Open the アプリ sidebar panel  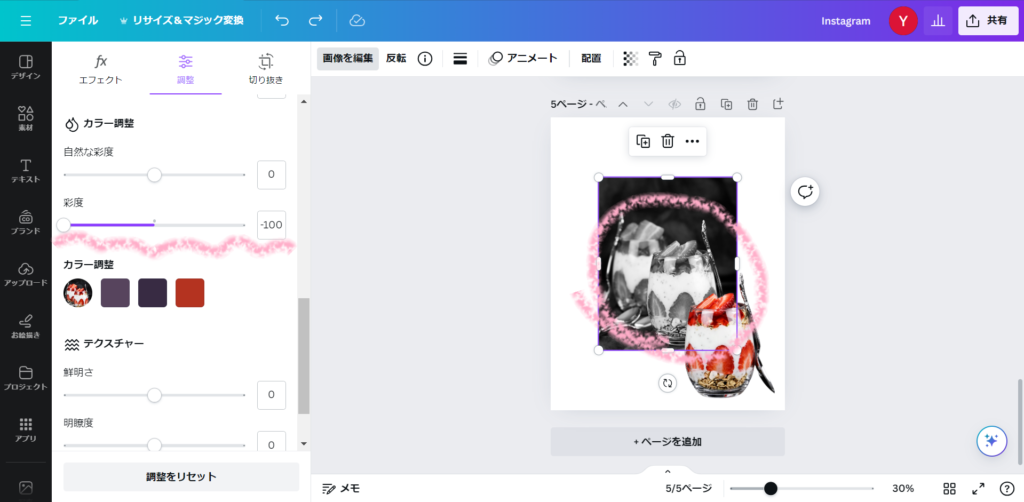pos(25,430)
